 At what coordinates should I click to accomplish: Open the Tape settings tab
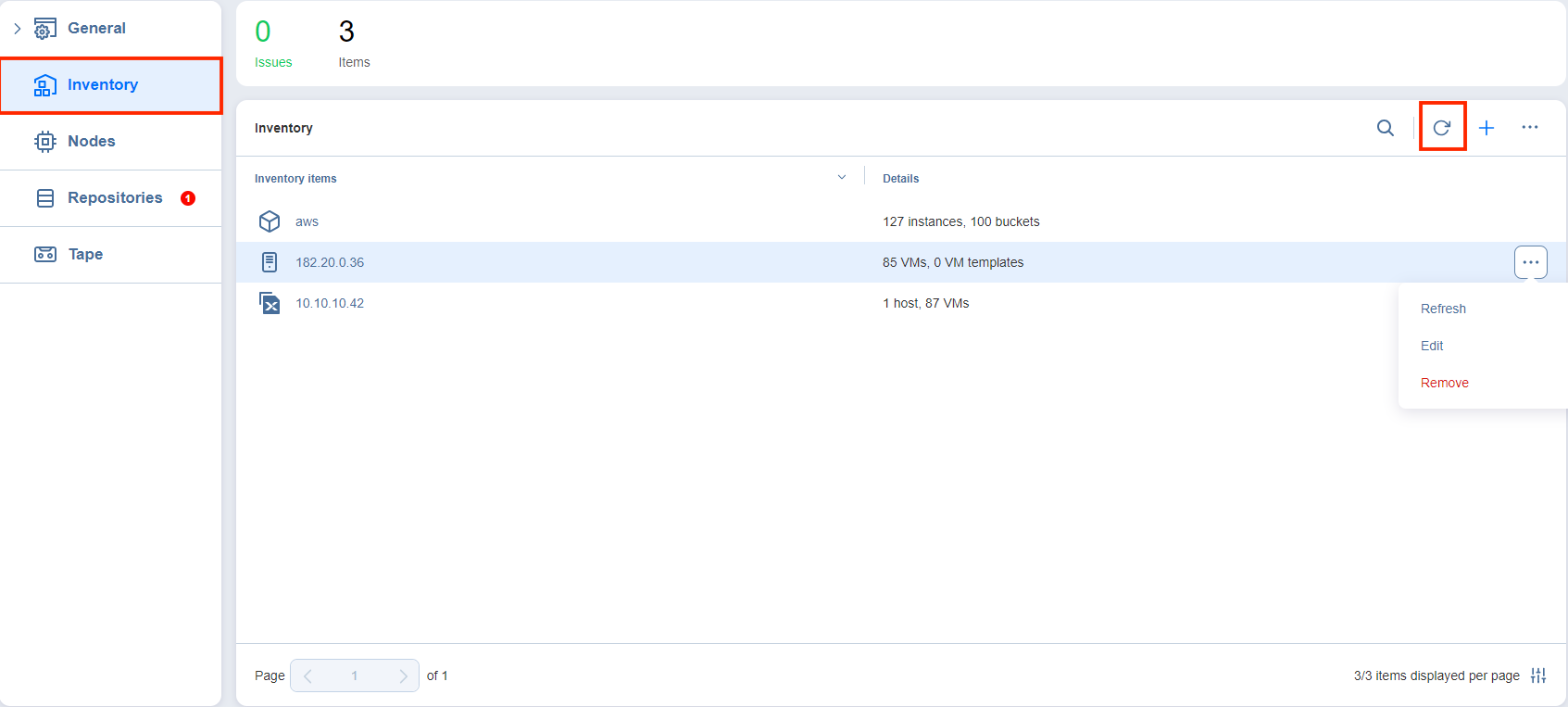click(85, 254)
